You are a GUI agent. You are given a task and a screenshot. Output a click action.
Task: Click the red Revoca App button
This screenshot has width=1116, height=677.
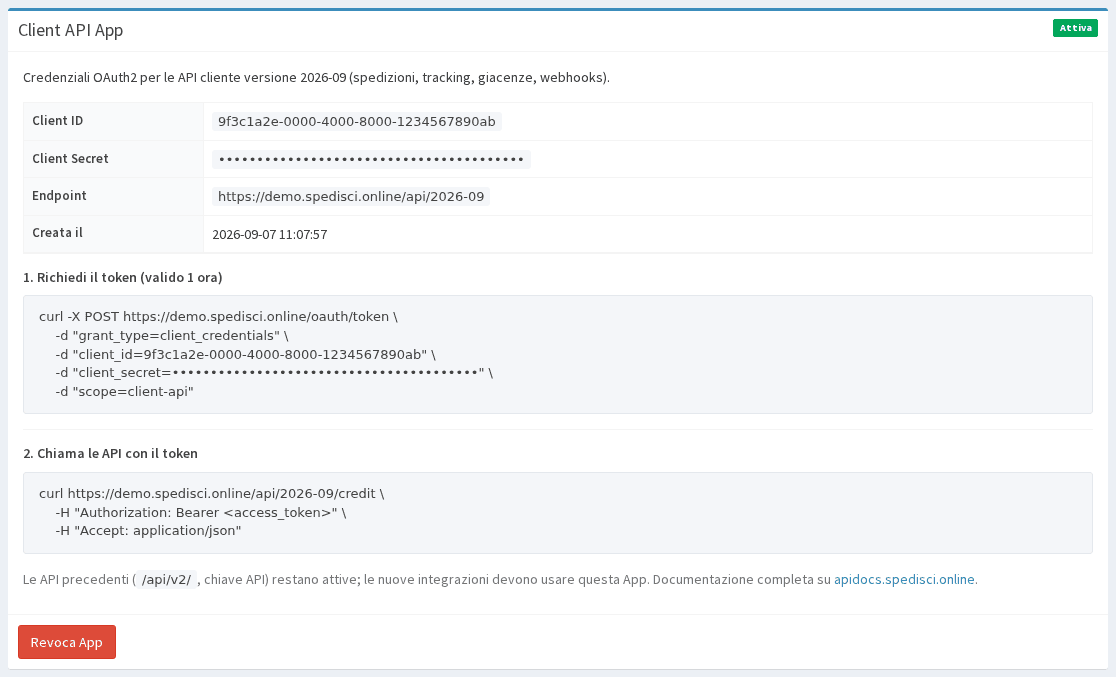tap(67, 642)
